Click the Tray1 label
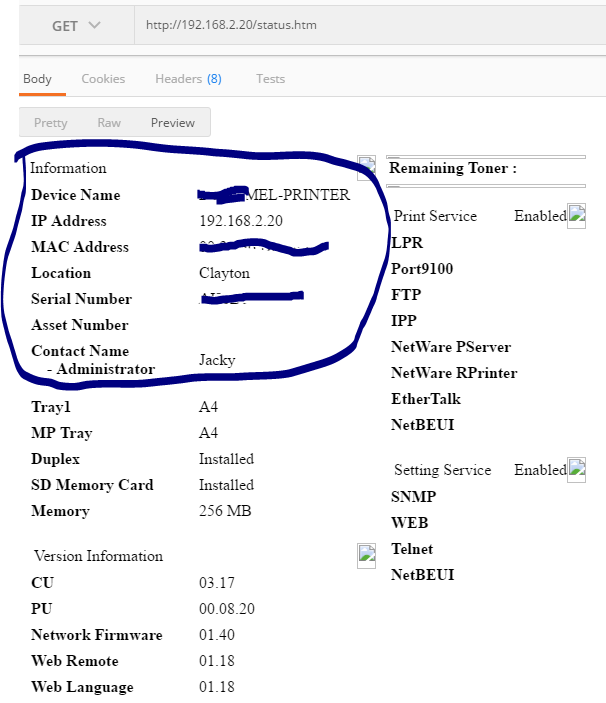 click(x=51, y=407)
